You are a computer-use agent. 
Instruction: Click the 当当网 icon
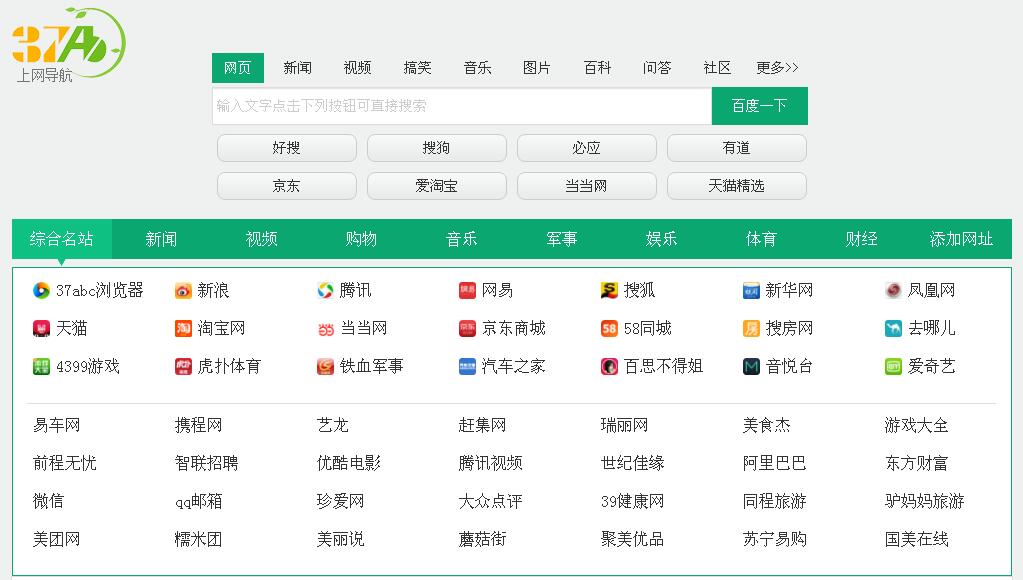pyautogui.click(x=325, y=328)
